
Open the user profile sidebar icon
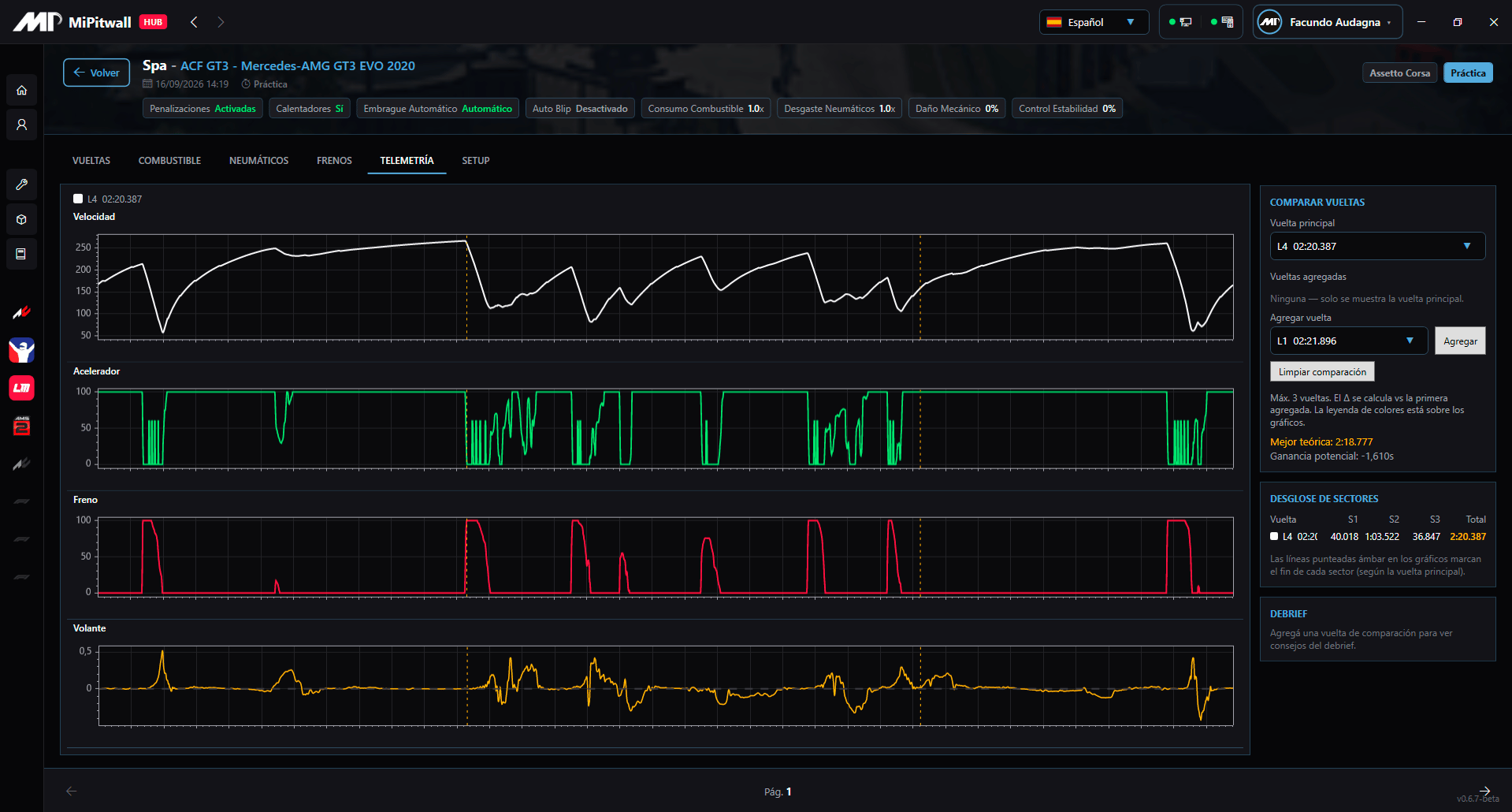[x=21, y=125]
